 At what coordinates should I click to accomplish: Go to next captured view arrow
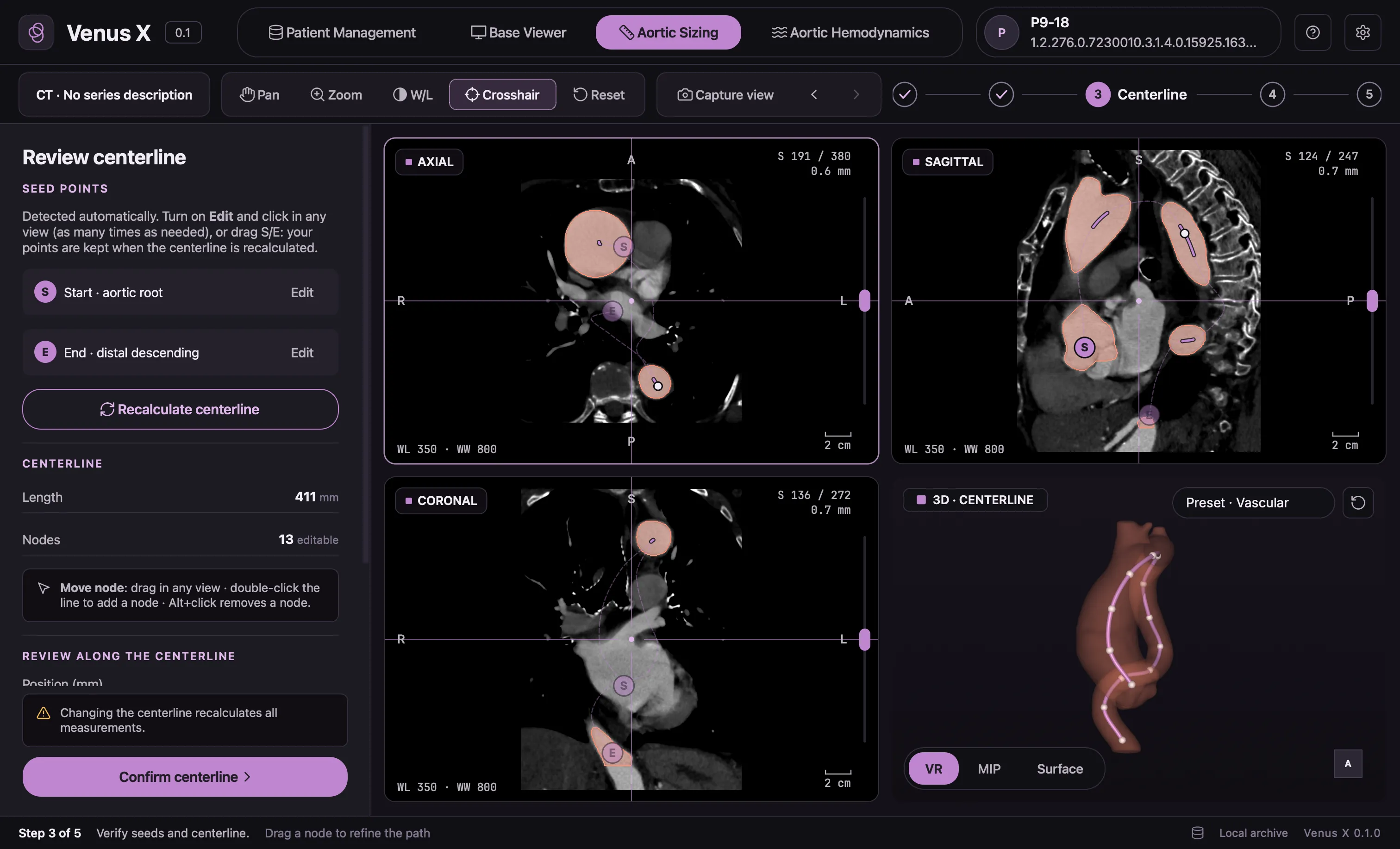pyautogui.click(x=856, y=94)
